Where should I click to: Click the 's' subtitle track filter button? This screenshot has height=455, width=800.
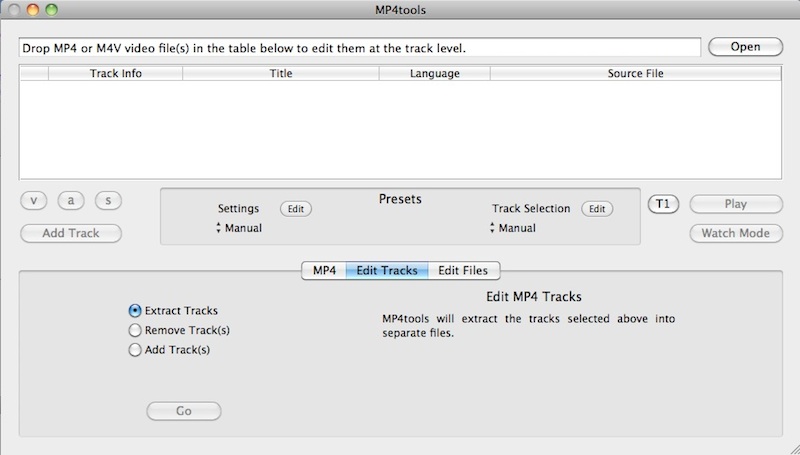108,202
